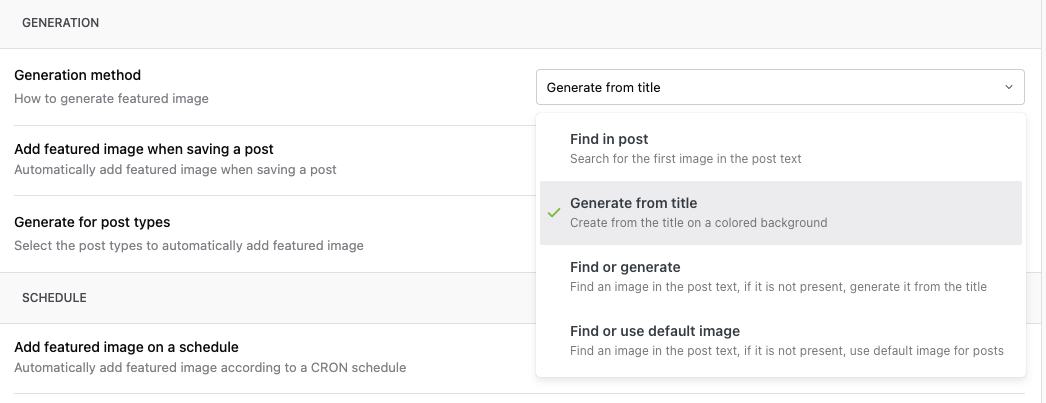Choose "Generate from title" in the list

[633, 203]
